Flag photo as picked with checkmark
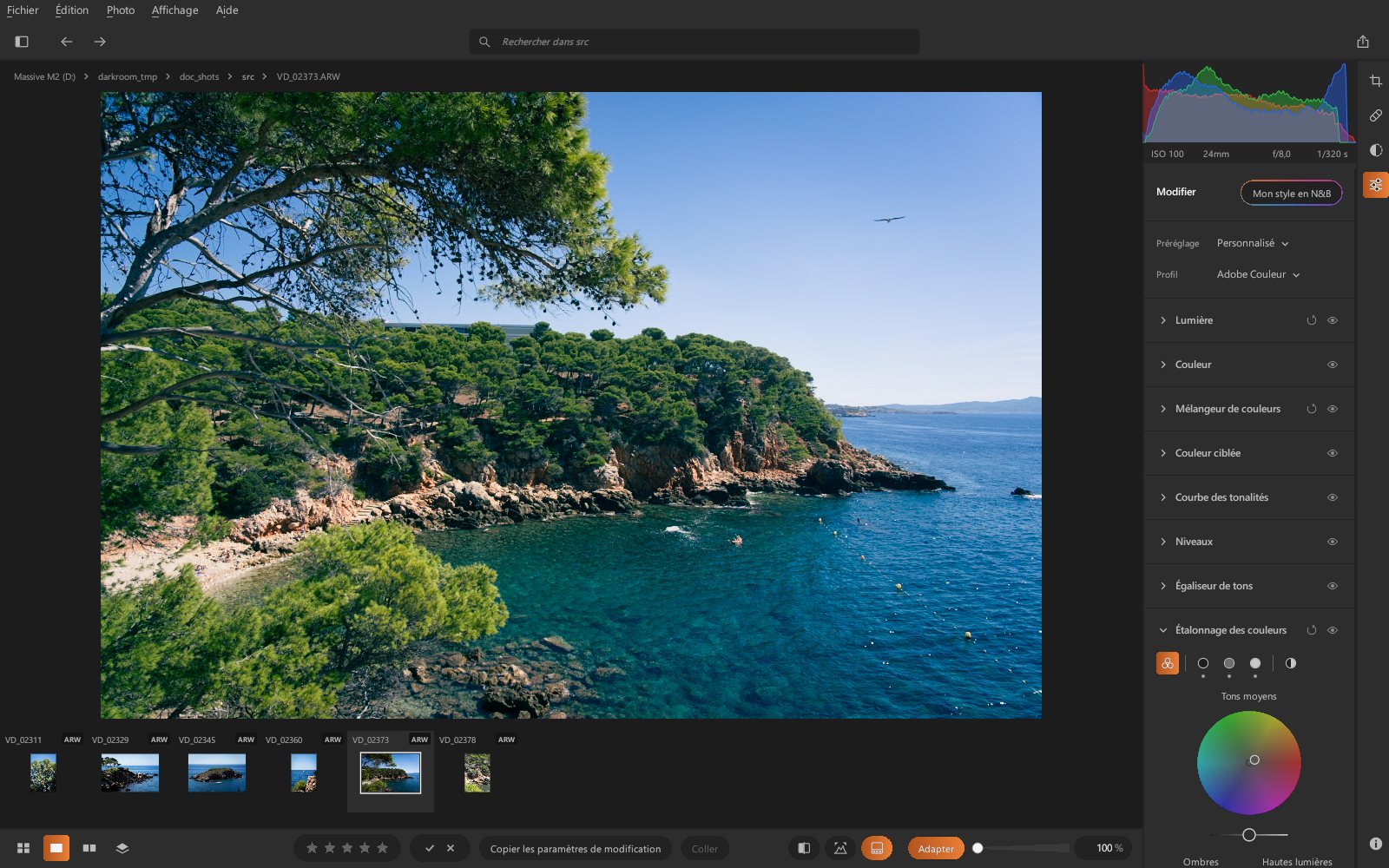Viewport: 1389px width, 868px height. pos(430,849)
